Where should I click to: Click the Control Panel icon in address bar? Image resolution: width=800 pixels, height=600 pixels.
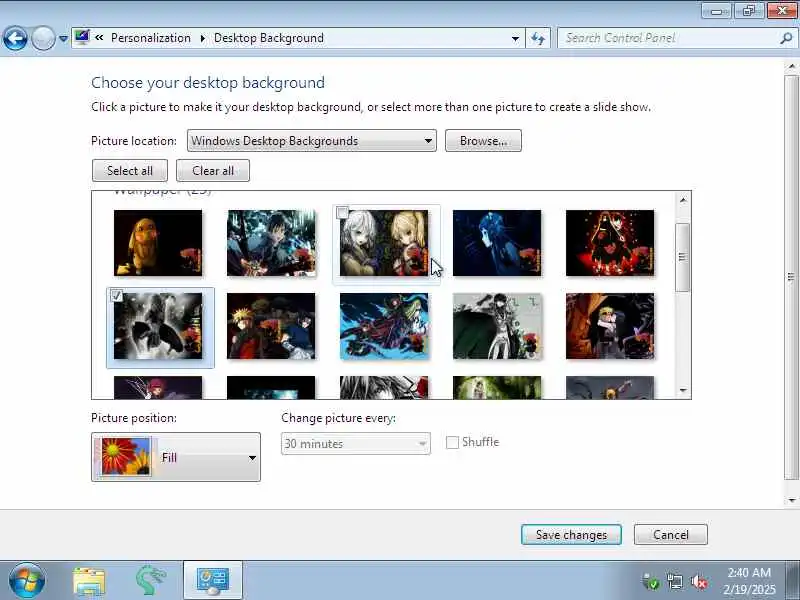coord(82,37)
